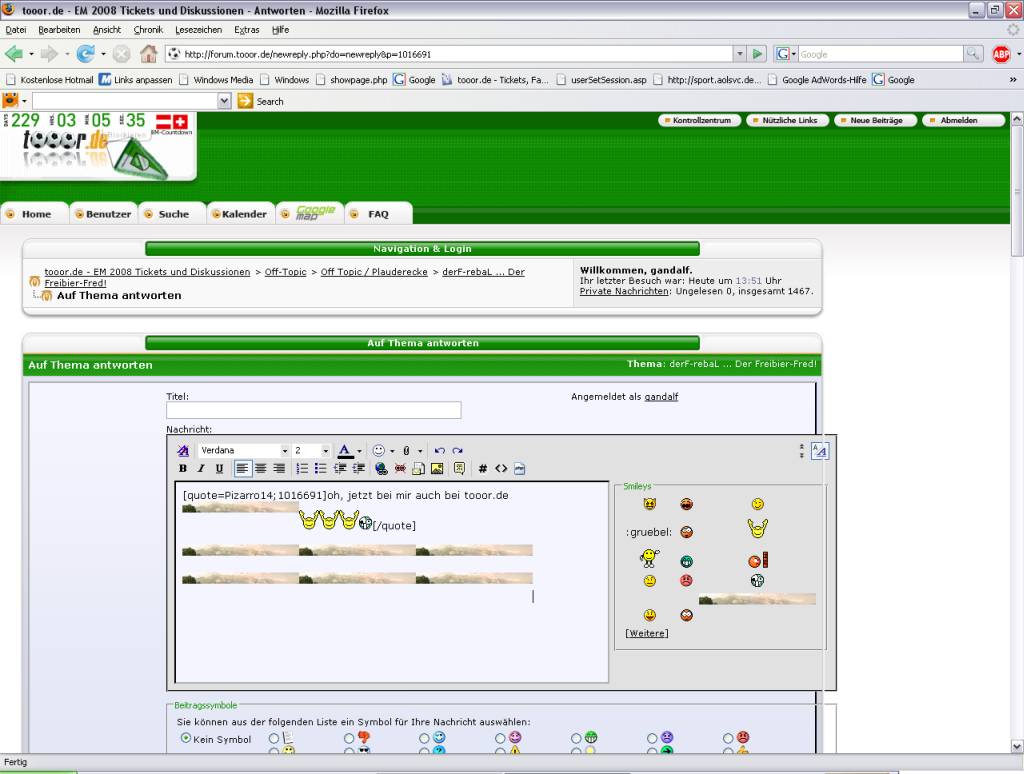
Task: Open the Lesezeichen menu
Action: tap(198, 30)
